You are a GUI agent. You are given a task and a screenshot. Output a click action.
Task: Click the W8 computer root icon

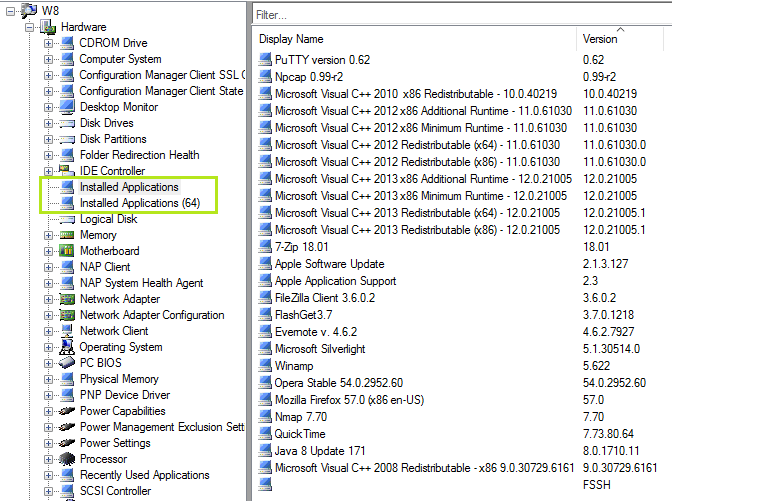(29, 10)
